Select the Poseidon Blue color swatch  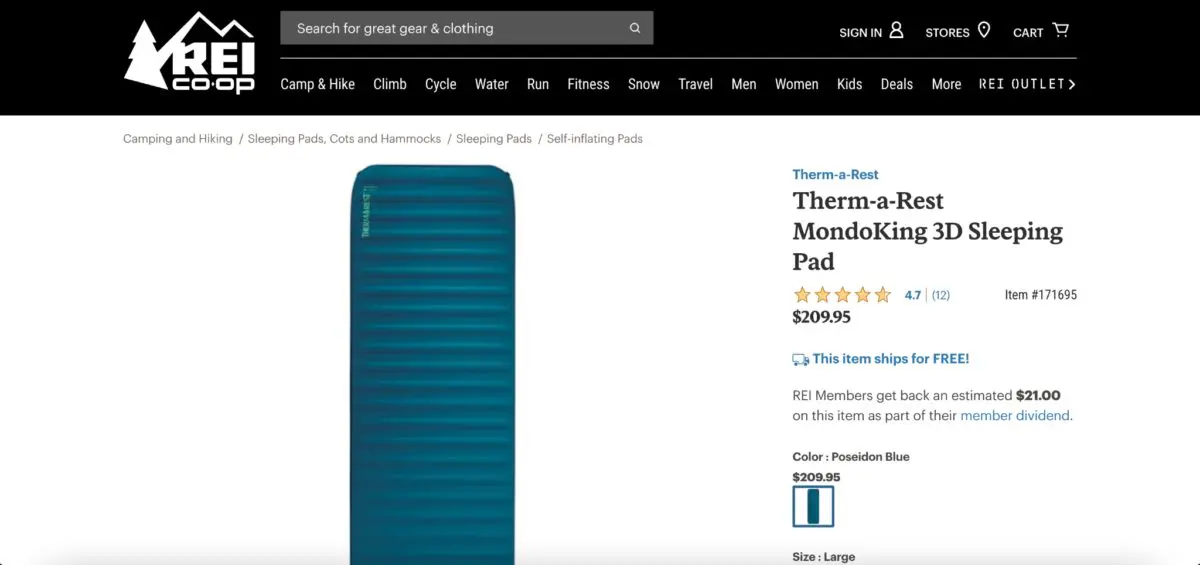pos(813,506)
